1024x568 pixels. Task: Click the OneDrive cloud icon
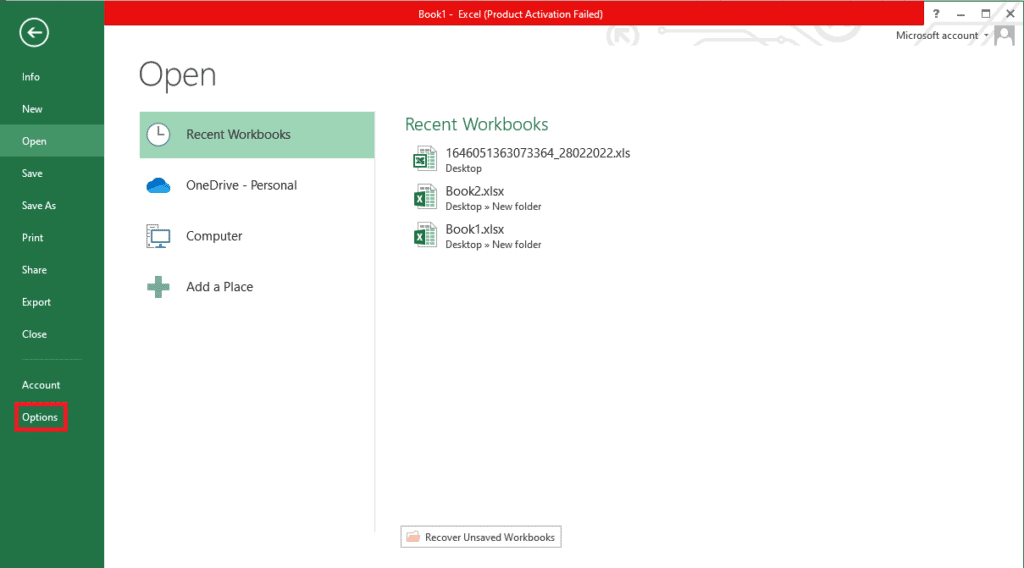click(158, 185)
